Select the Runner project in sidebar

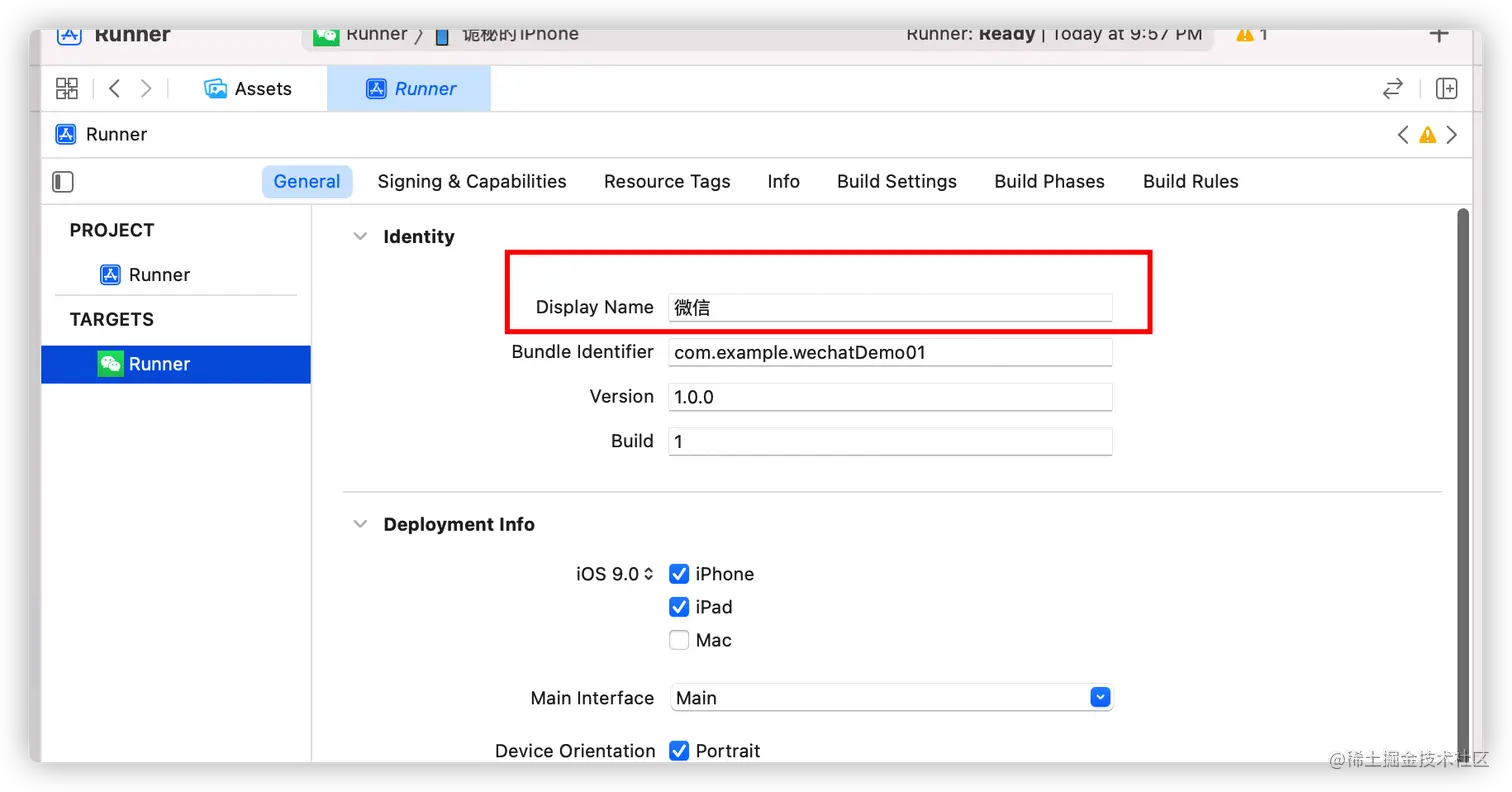(145, 275)
